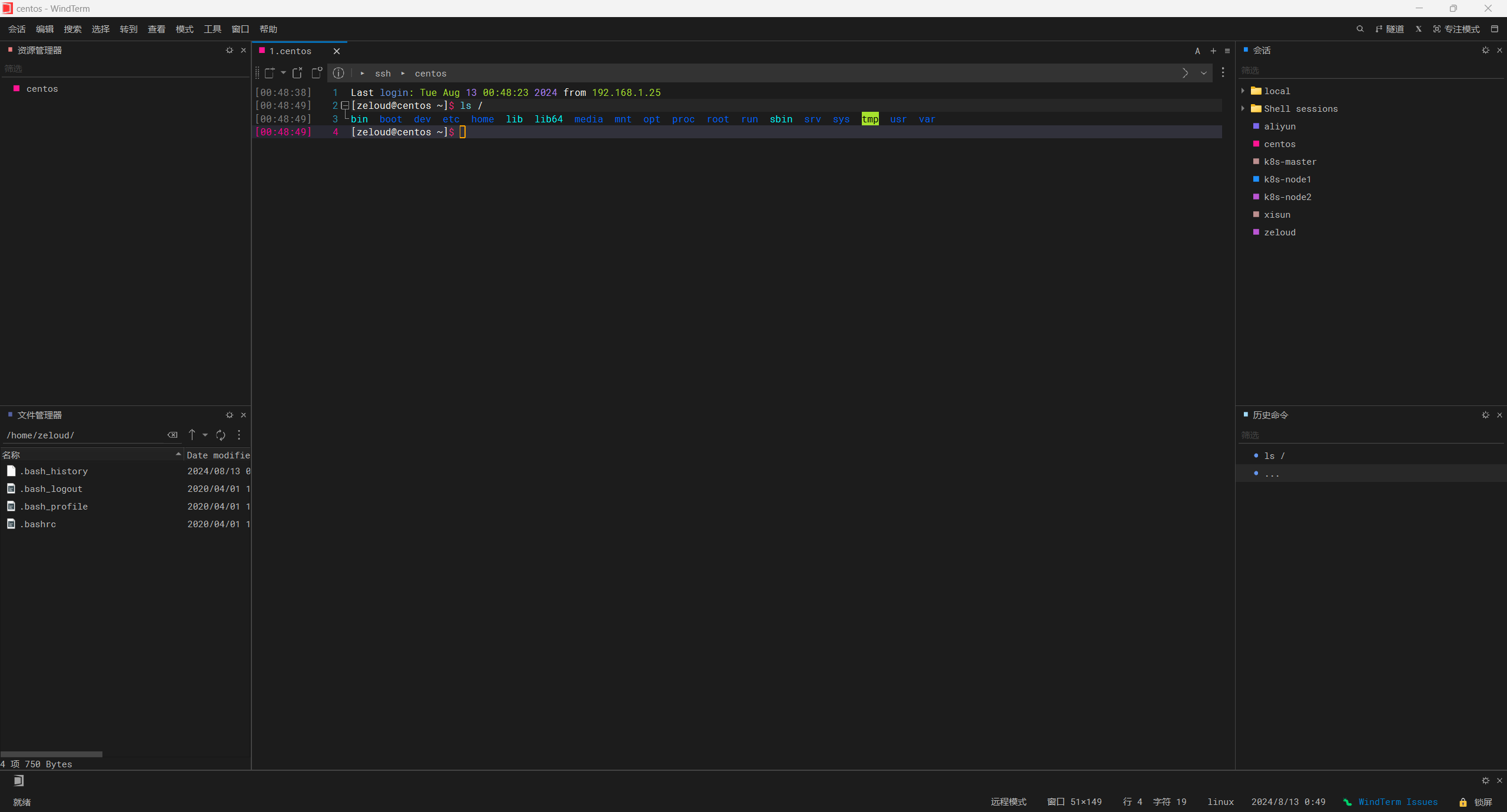Viewport: 1507px width, 812px height.
Task: Open the 搜索 menu
Action: tap(72, 29)
